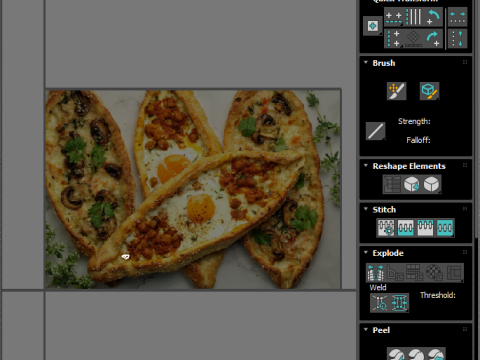Click the third Stitch icon with cyan top
This screenshot has height=360, width=480.
pos(425,228)
